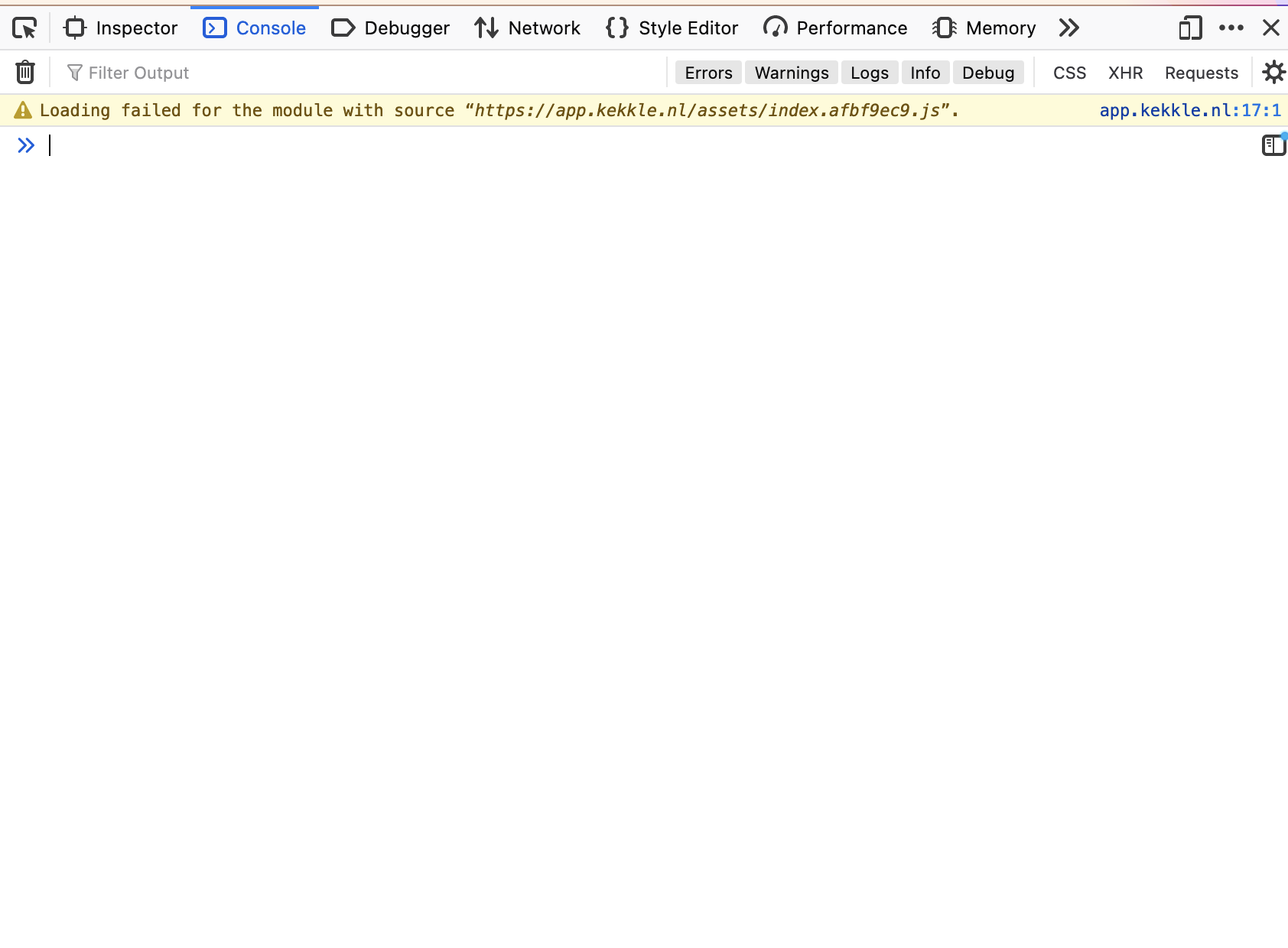Screen dimensions: 1288x948
Task: Toggle the Requests filter option
Action: pos(1201,72)
